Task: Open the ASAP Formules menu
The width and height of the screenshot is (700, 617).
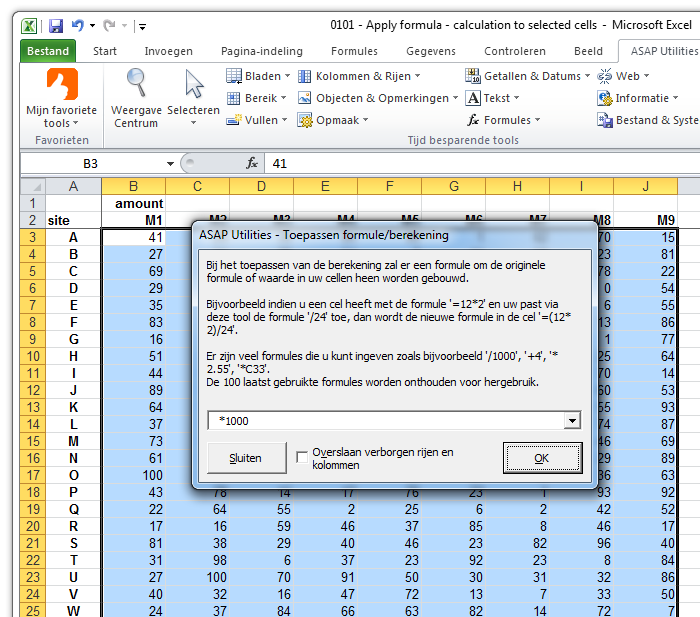Action: 503,120
